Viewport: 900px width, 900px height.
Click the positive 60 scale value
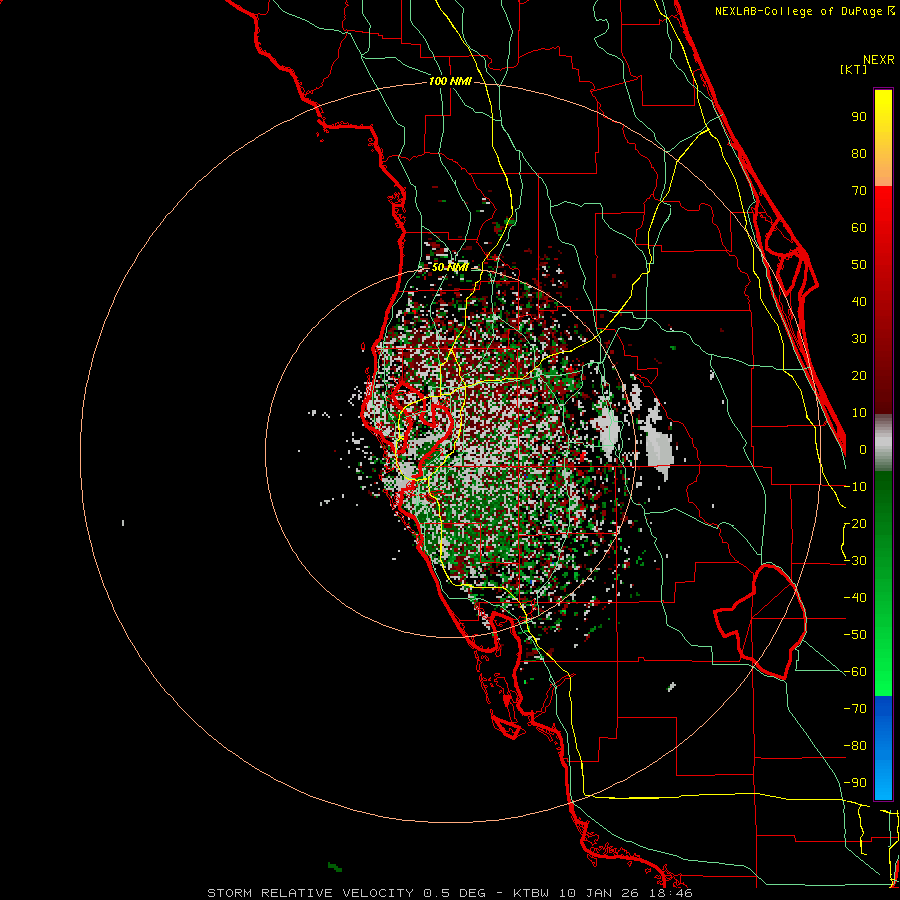pos(859,228)
